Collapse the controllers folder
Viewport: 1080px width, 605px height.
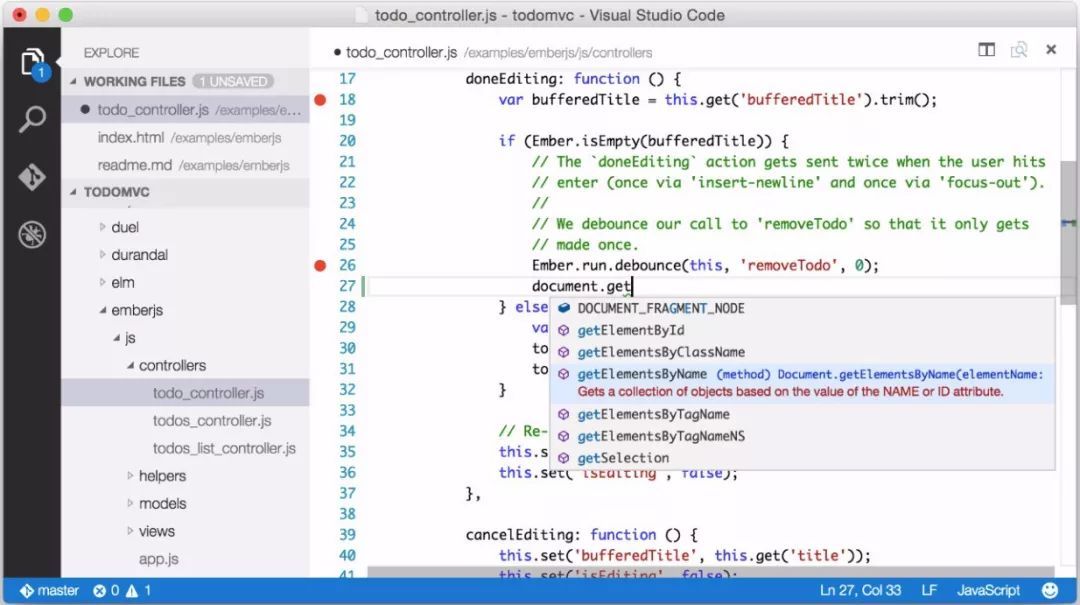(130, 365)
